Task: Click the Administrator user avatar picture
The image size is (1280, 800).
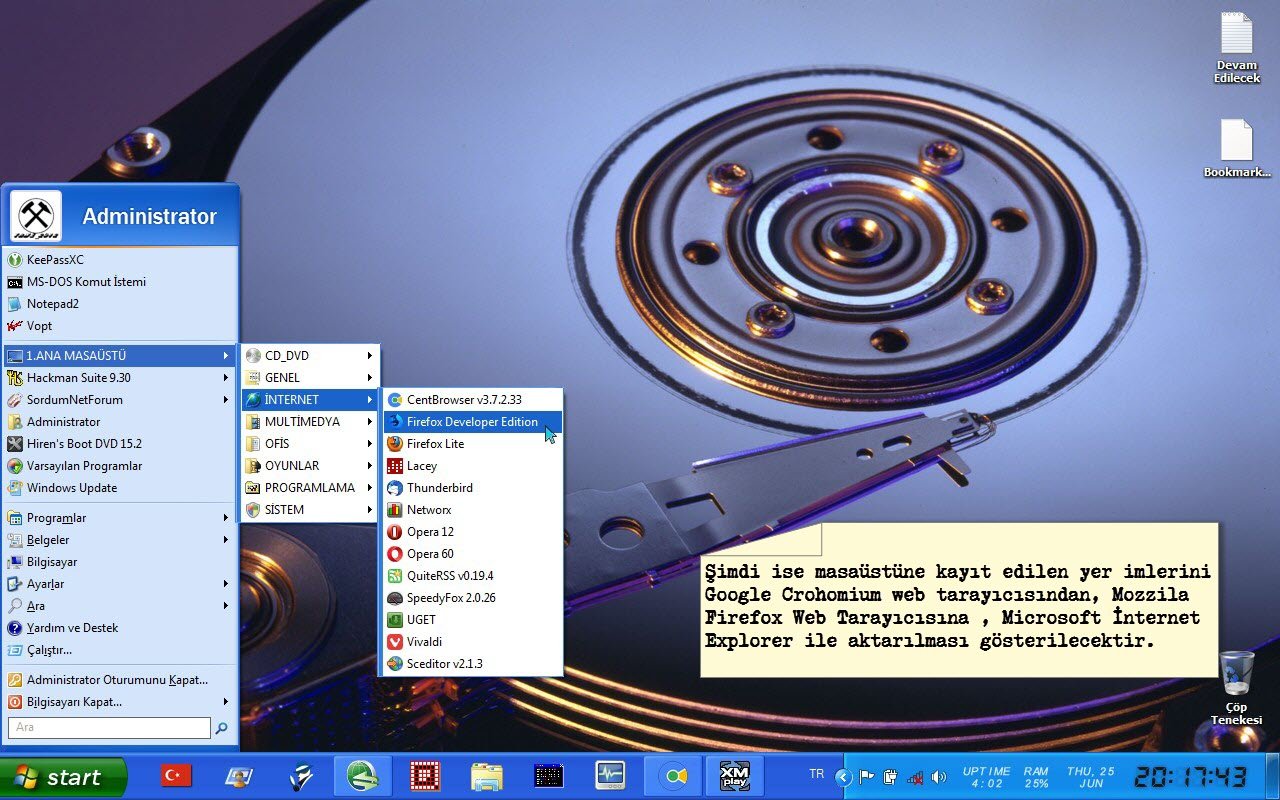Action: coord(36,216)
